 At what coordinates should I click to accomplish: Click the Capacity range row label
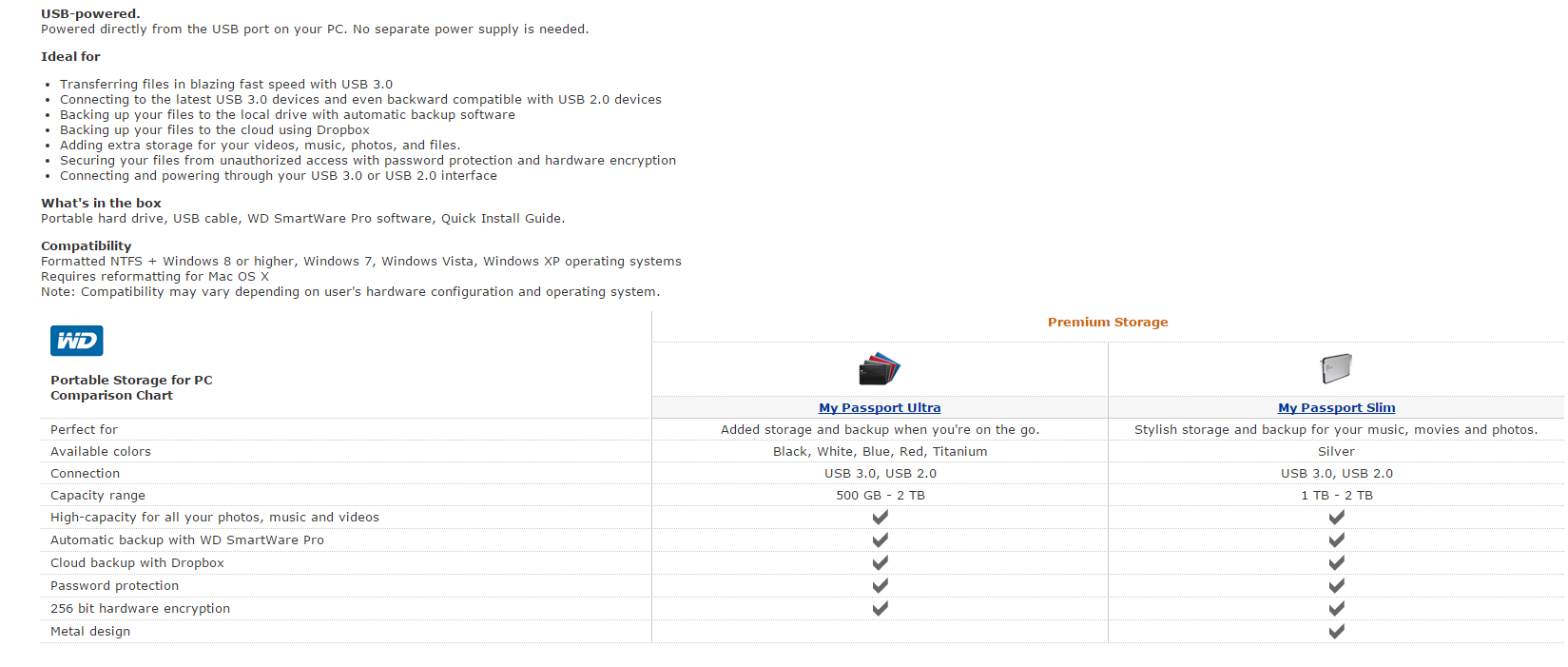tap(98, 496)
